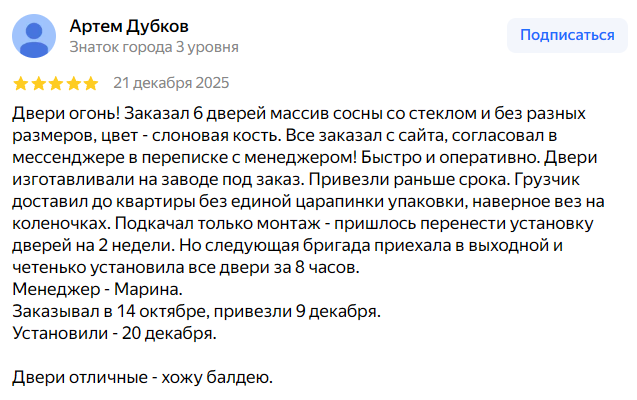Click the review date 21 декабря 2025
The width and height of the screenshot is (637, 400).
click(170, 82)
